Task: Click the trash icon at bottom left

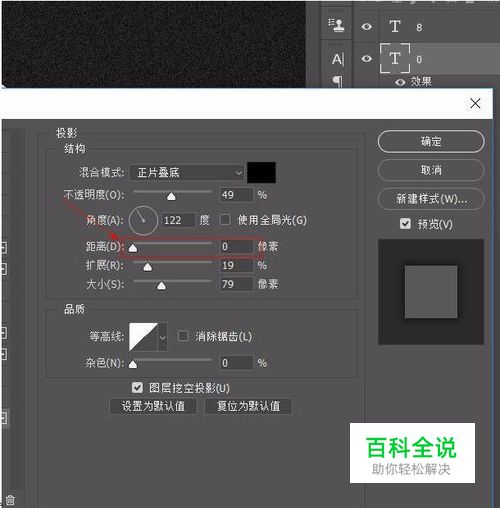Action: click(x=10, y=500)
